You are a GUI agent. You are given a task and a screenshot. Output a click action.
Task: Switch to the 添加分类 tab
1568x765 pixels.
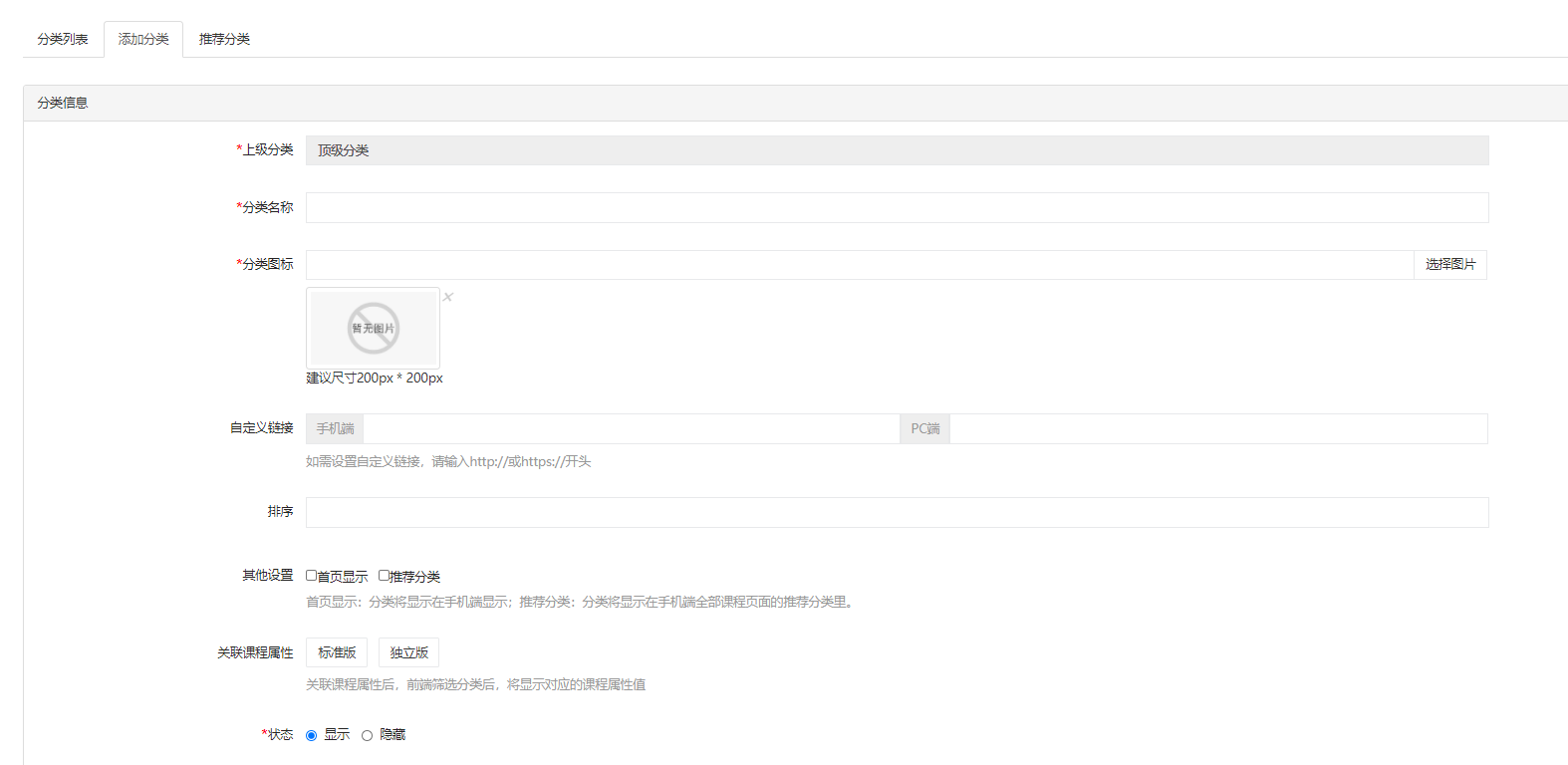[143, 39]
